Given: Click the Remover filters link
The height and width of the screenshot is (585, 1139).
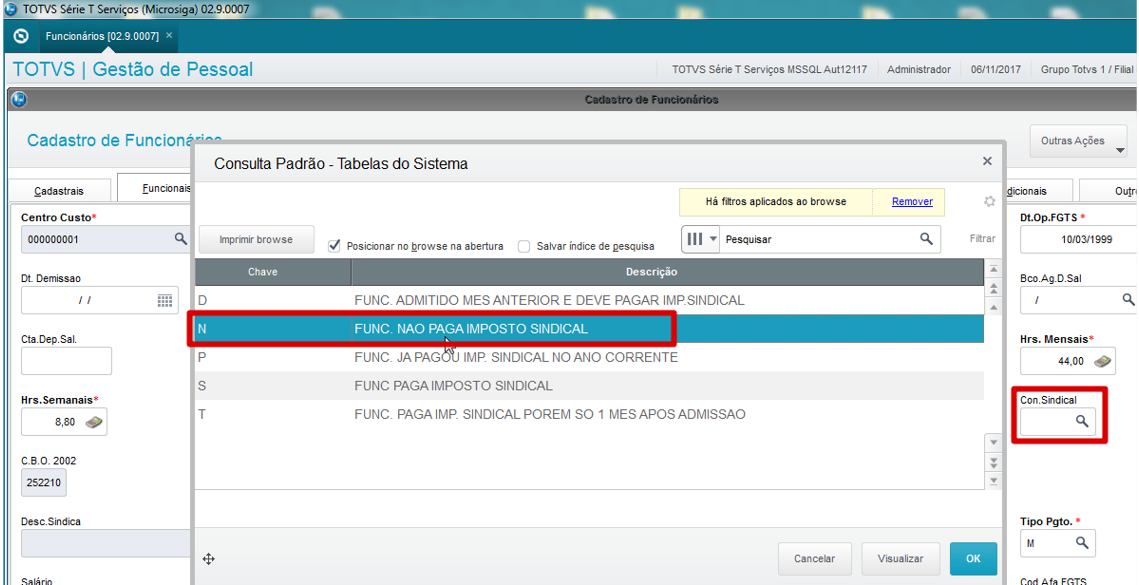Looking at the screenshot, I should pos(912,201).
